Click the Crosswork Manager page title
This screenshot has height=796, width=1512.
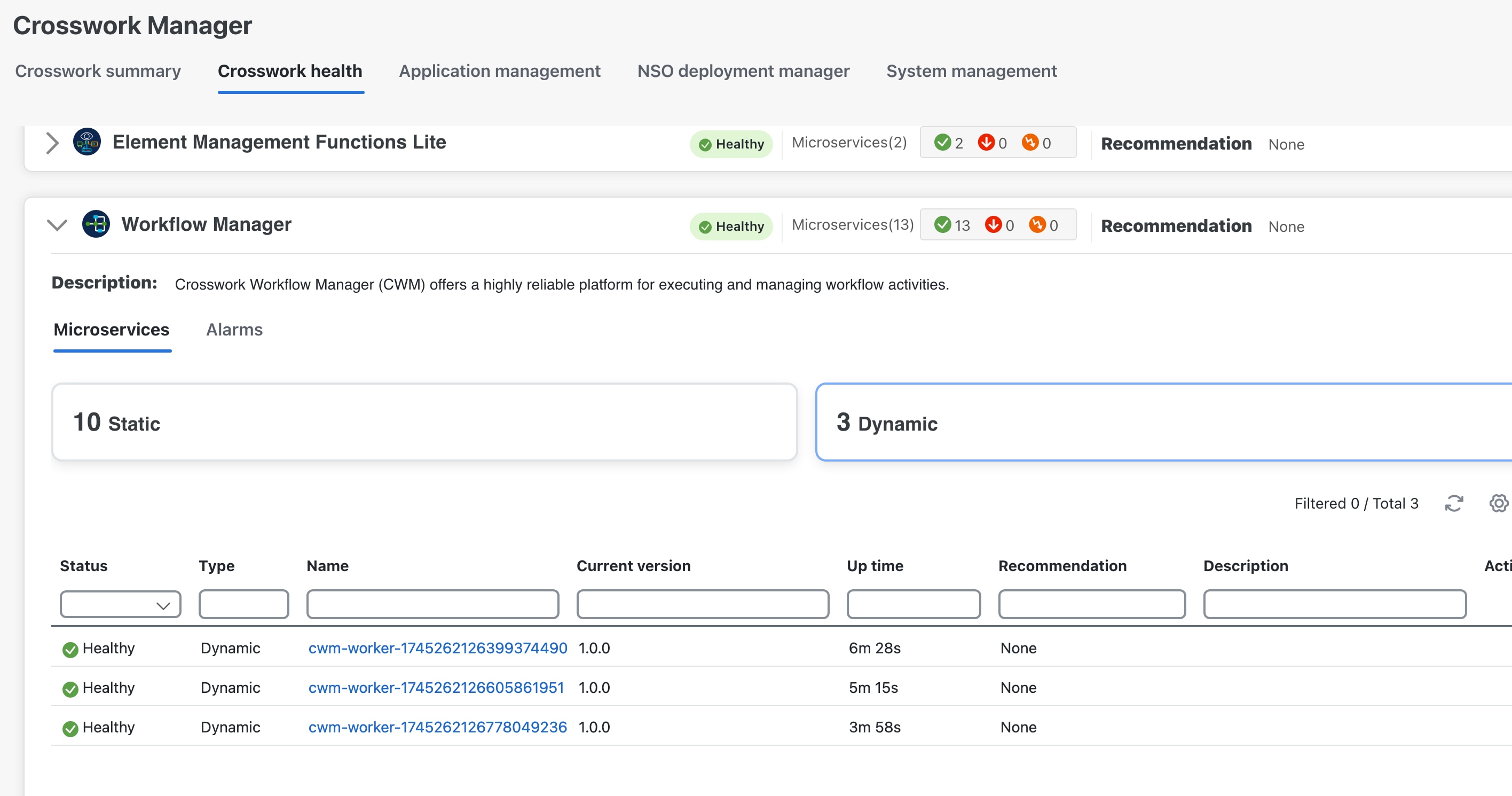132,25
